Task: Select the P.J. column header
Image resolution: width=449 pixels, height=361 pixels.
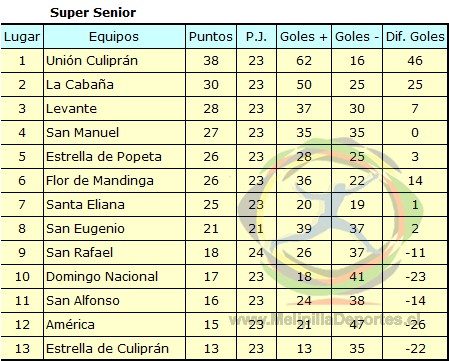Action: point(256,37)
